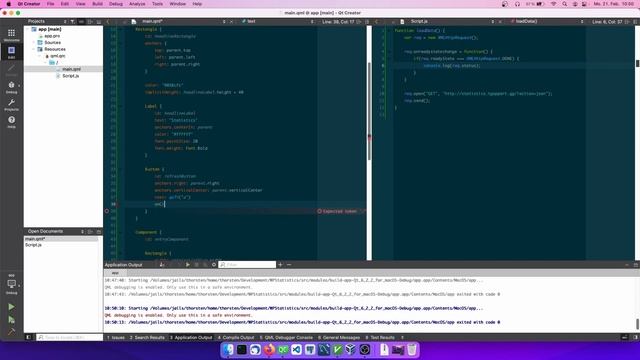
Task: Select main.qml in project tree
Action: [71, 69]
